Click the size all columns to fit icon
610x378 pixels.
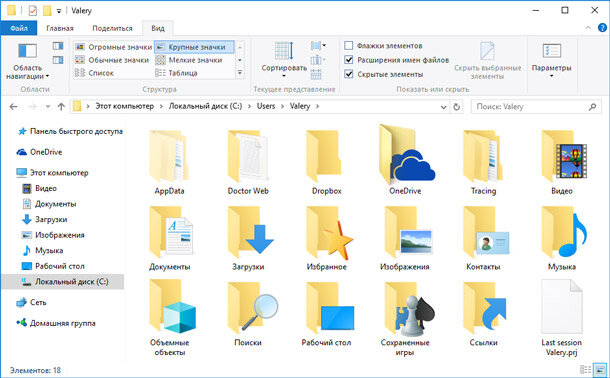[x=316, y=74]
